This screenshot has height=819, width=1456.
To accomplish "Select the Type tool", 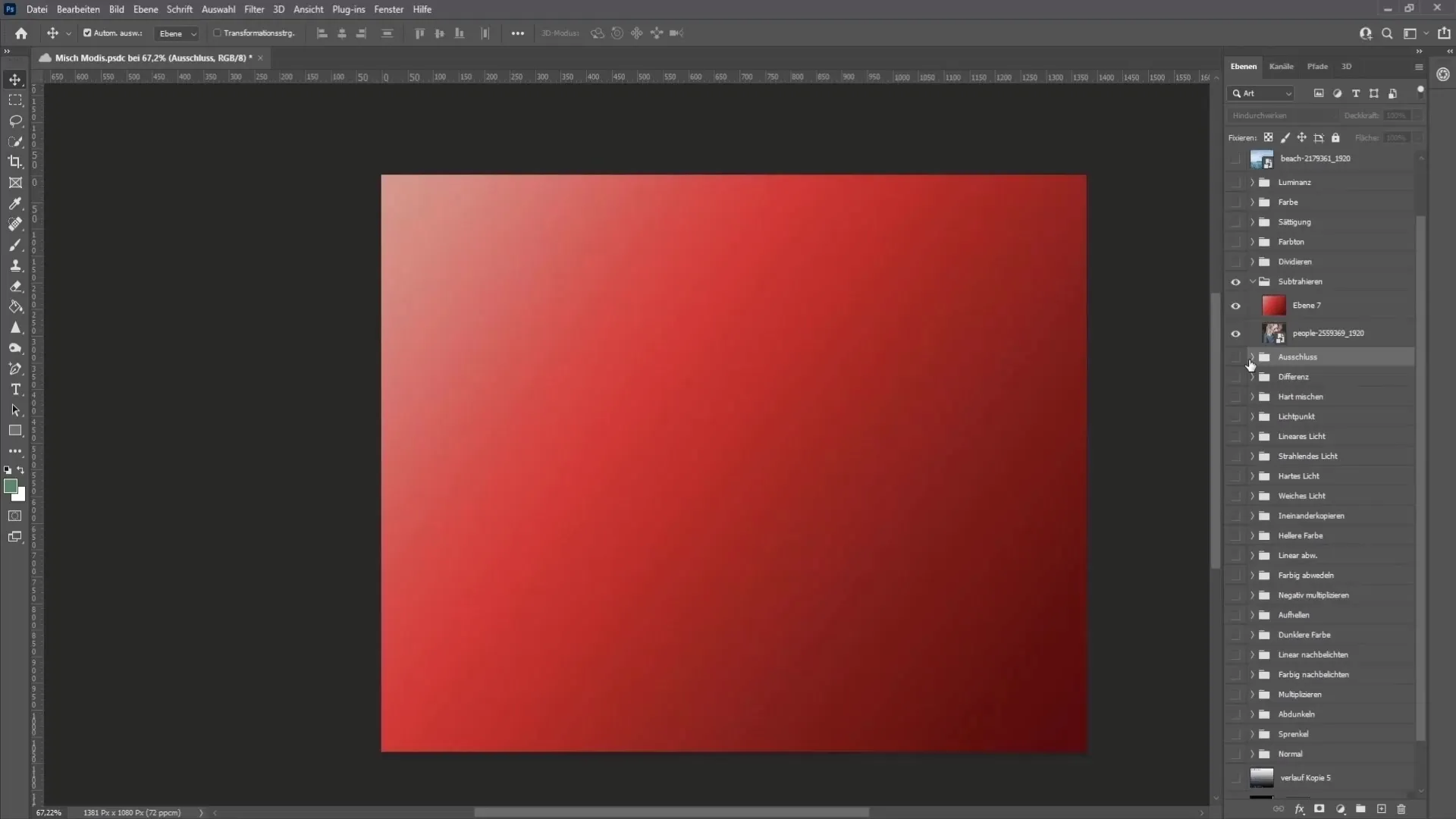I will [15, 389].
